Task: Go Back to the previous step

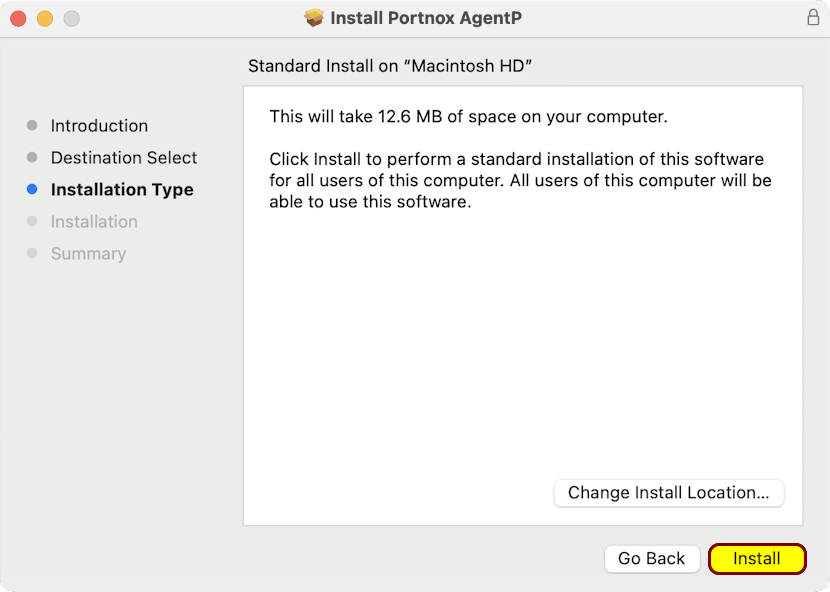Action: click(652, 559)
